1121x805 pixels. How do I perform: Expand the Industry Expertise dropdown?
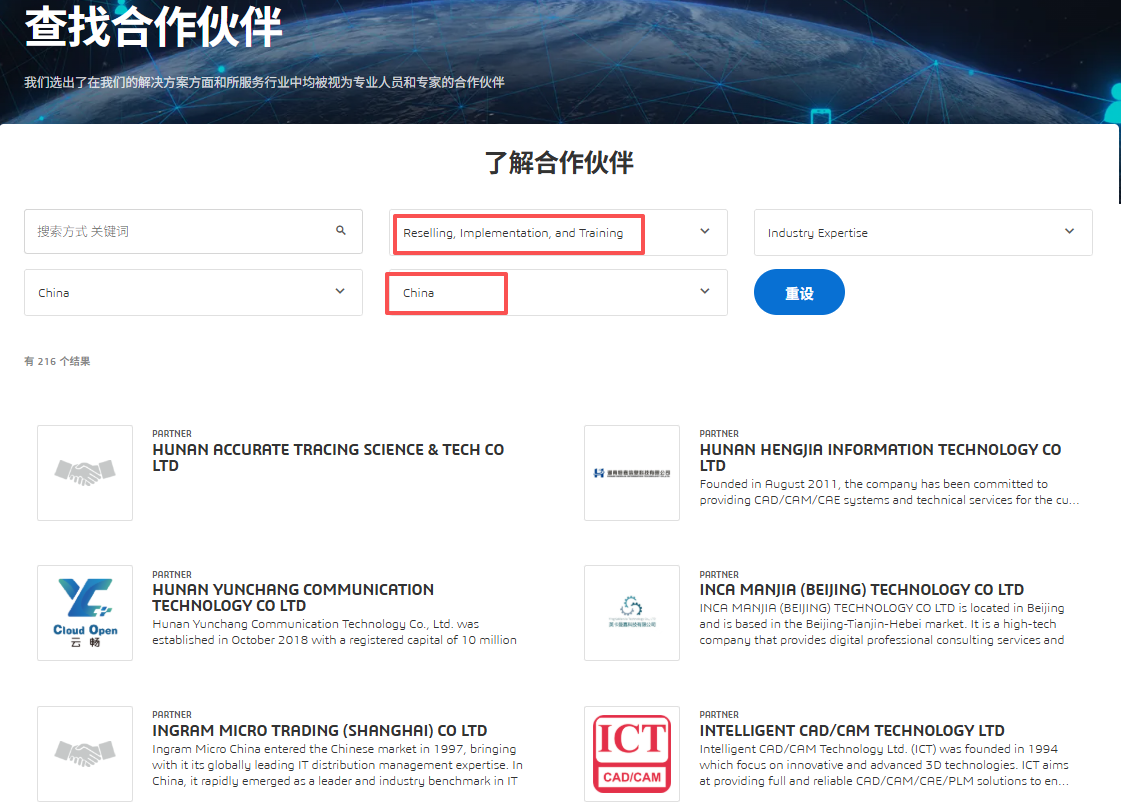(923, 232)
